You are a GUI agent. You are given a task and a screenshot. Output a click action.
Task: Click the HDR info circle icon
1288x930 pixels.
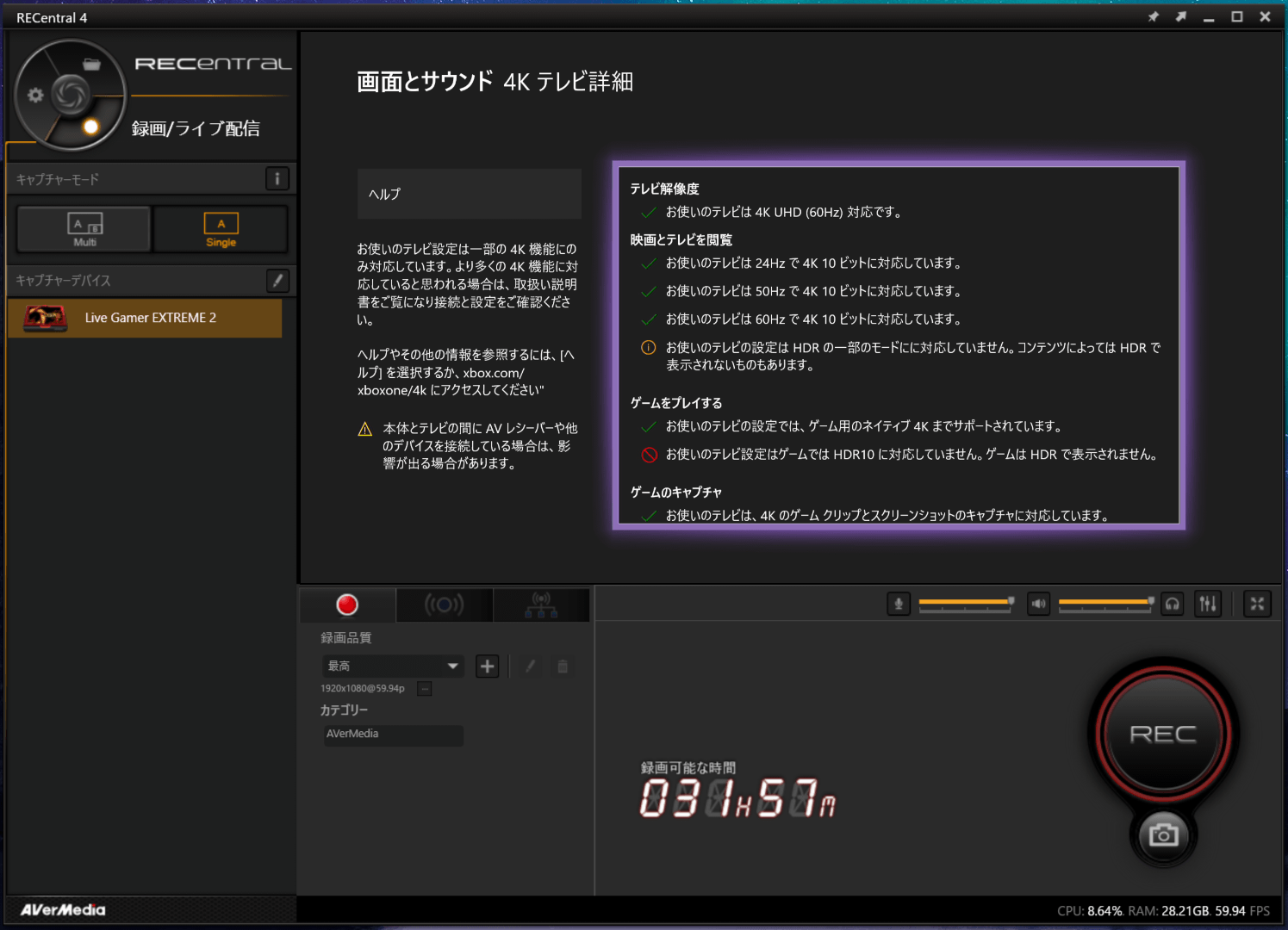click(x=649, y=348)
